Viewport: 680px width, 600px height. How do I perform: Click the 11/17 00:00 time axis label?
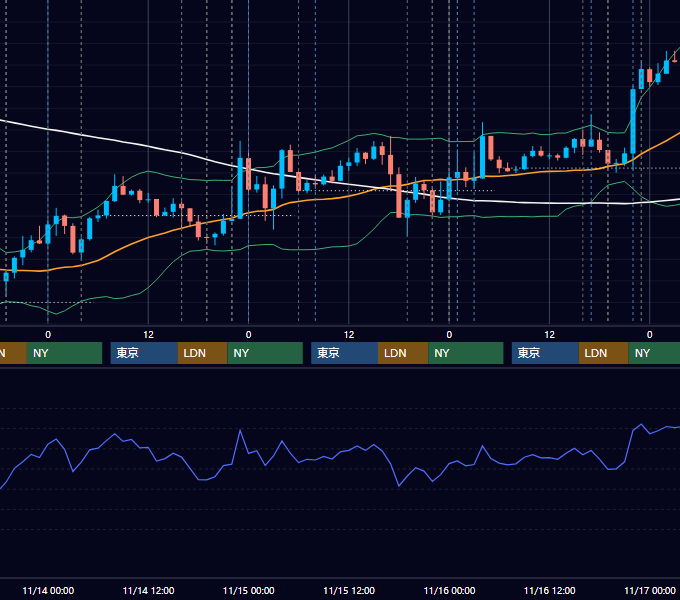click(650, 590)
